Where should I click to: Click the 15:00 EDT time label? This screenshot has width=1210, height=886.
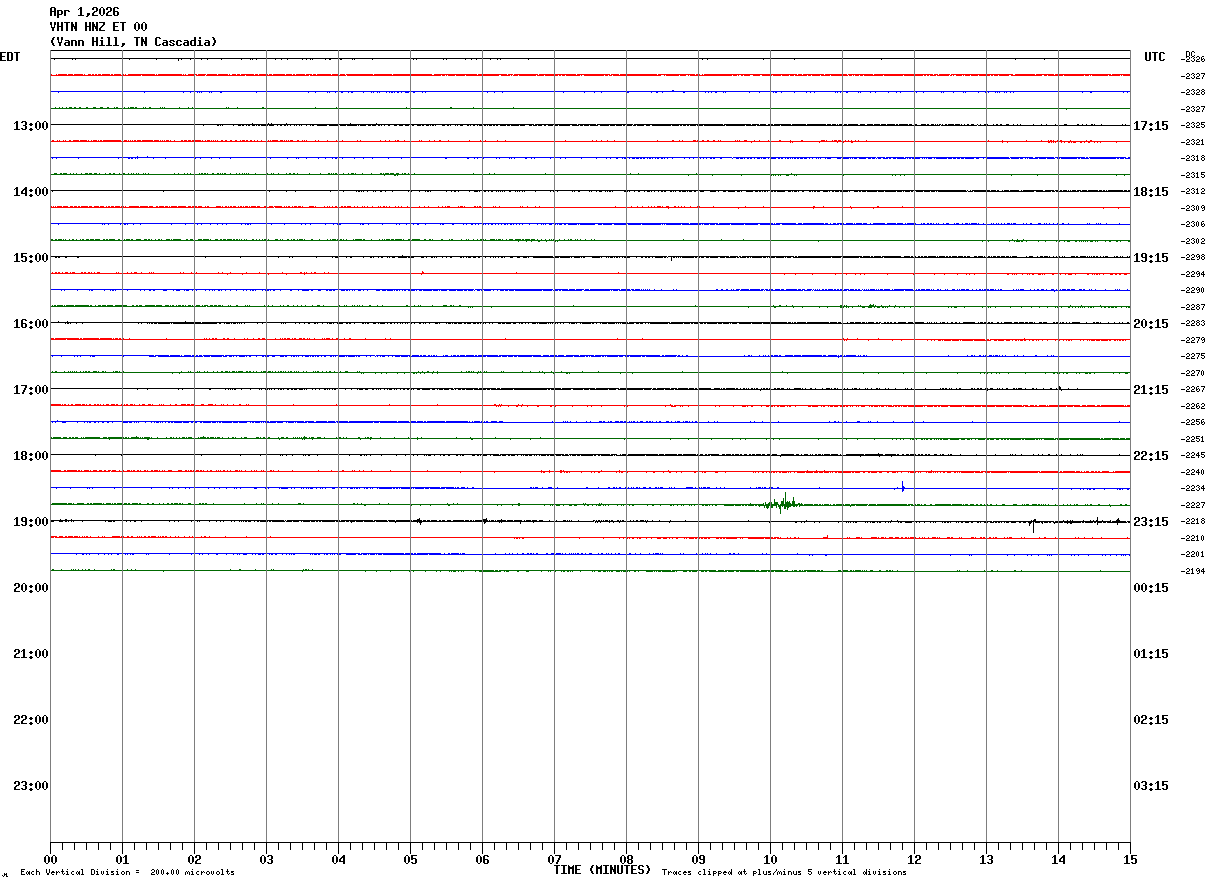[30, 258]
